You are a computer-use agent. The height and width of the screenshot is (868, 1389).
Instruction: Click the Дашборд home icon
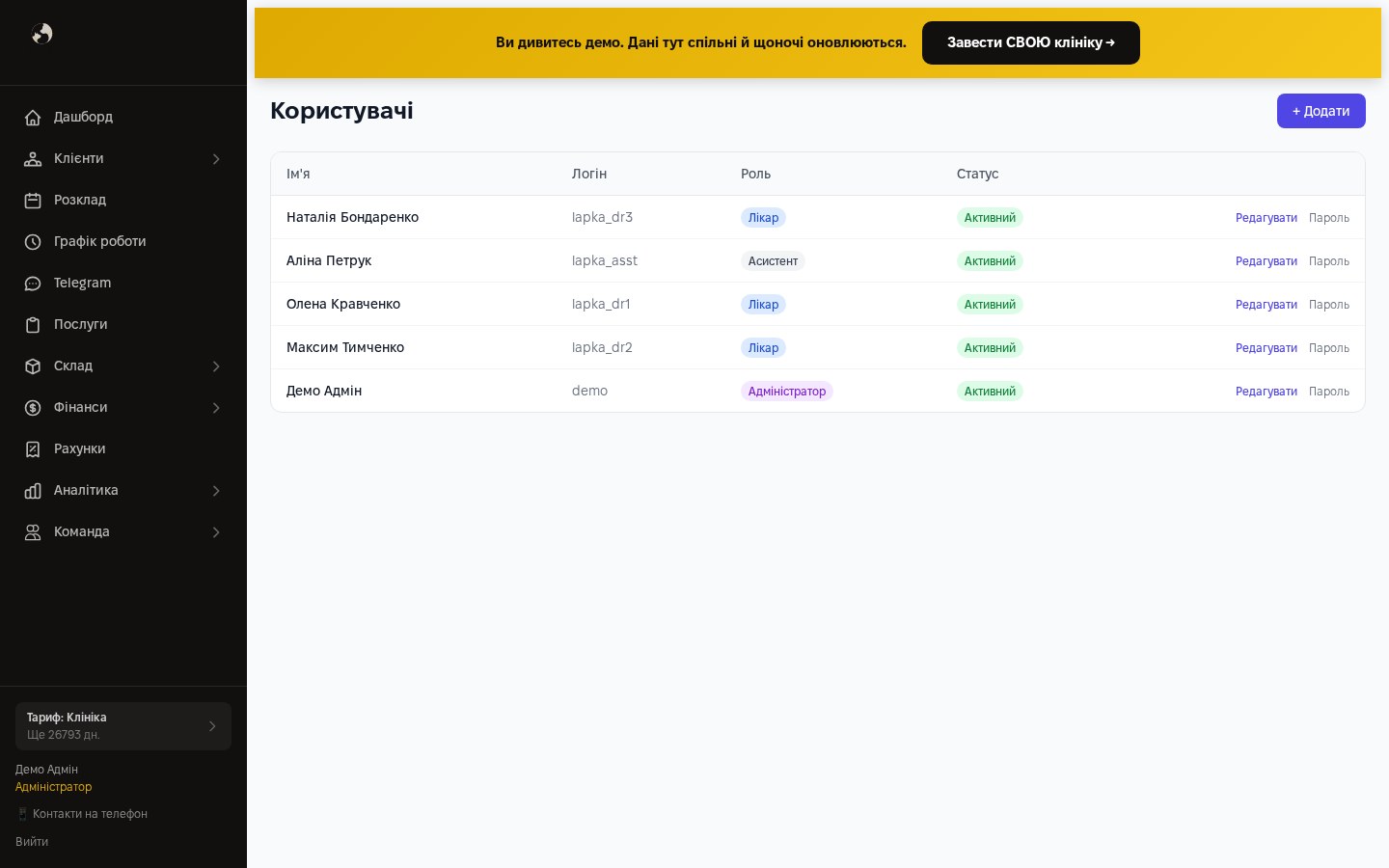(33, 118)
